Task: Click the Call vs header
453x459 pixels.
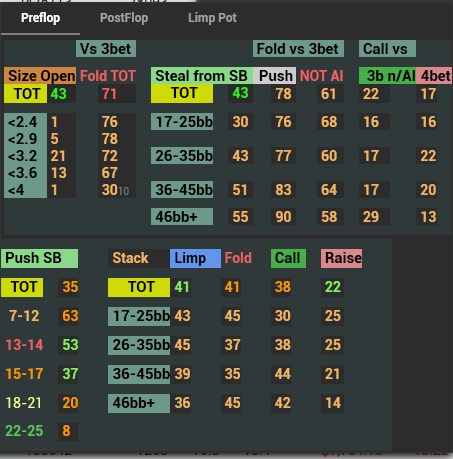Action: tap(387, 49)
